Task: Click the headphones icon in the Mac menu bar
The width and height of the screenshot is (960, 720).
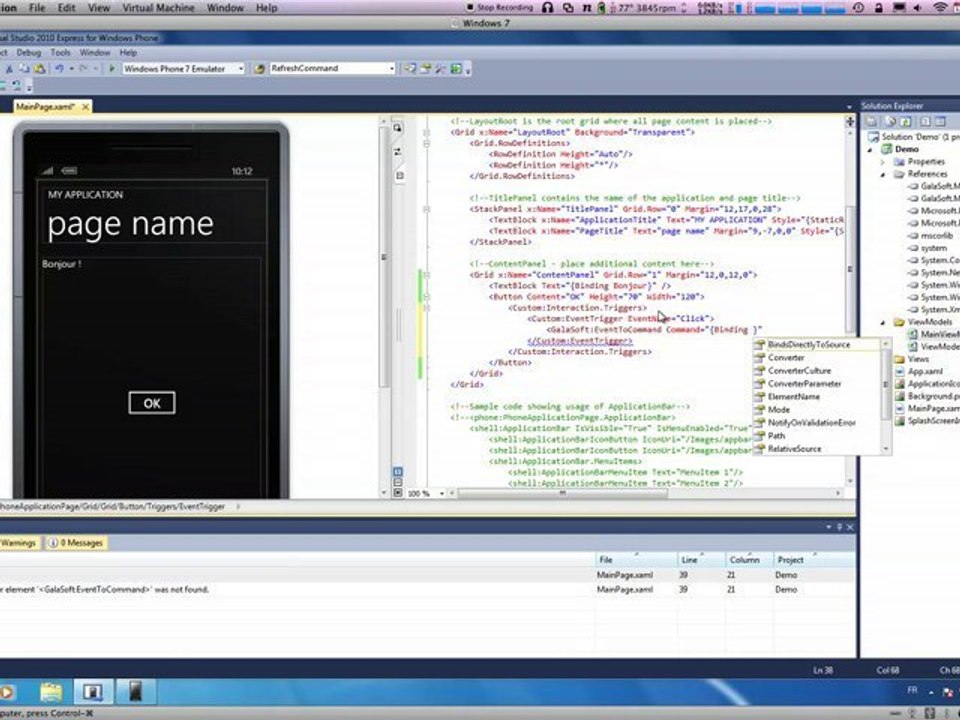Action: 548,7
